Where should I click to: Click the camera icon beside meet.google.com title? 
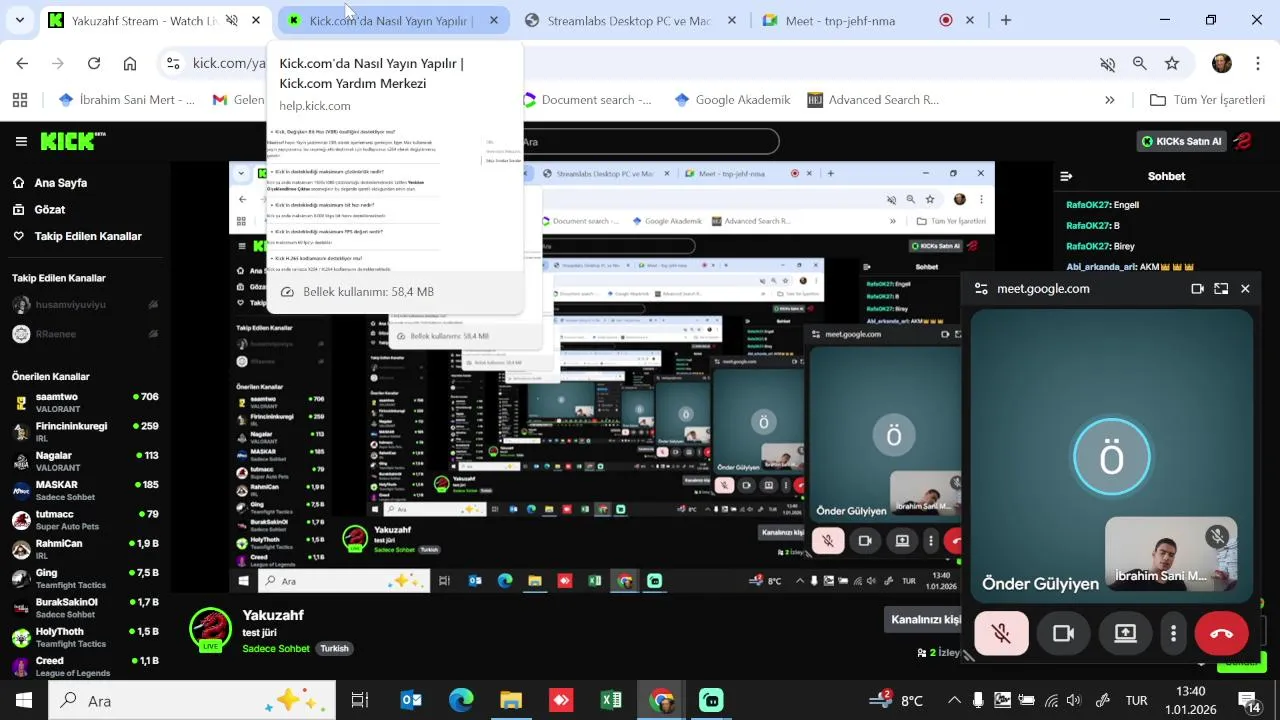pyautogui.click(x=1197, y=289)
